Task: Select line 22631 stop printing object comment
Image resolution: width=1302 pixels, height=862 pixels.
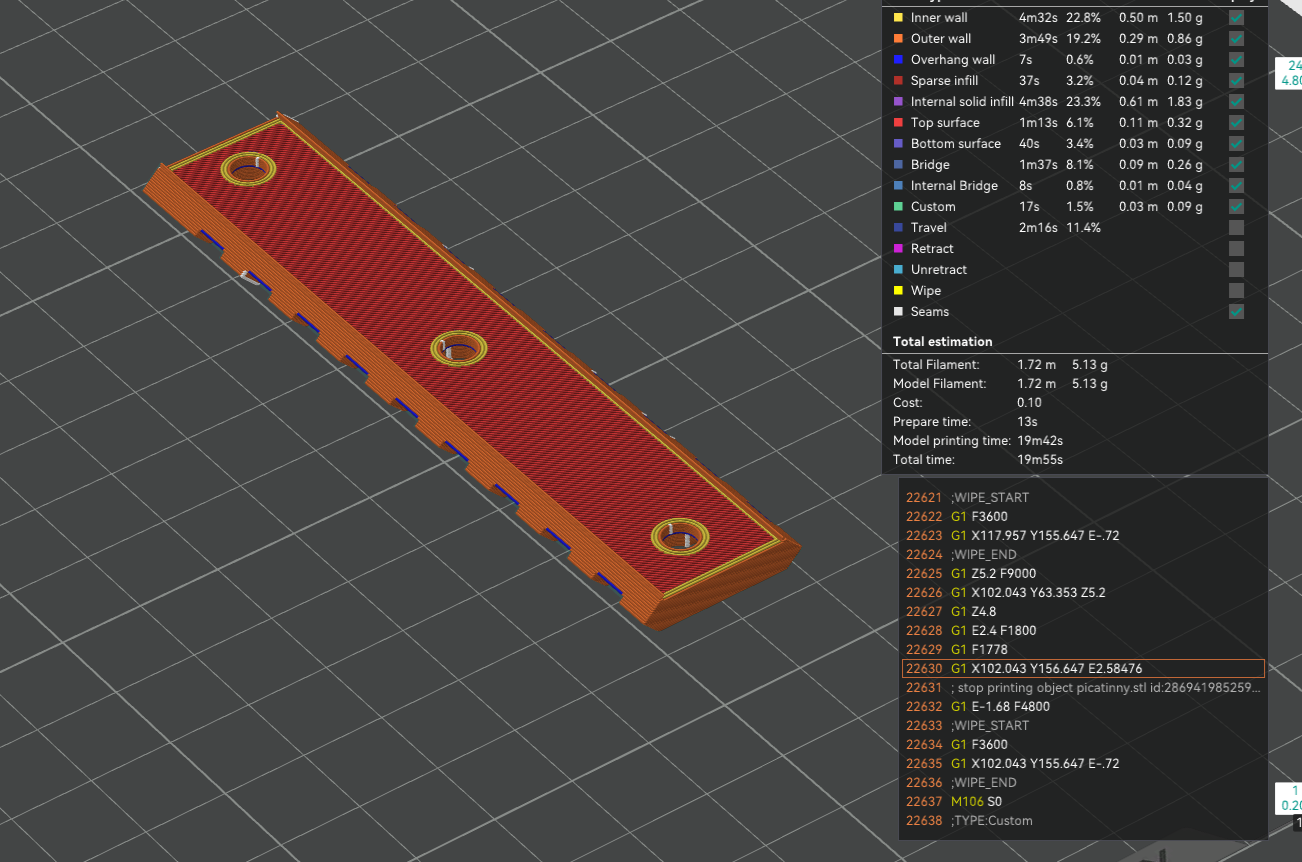Action: click(1083, 688)
